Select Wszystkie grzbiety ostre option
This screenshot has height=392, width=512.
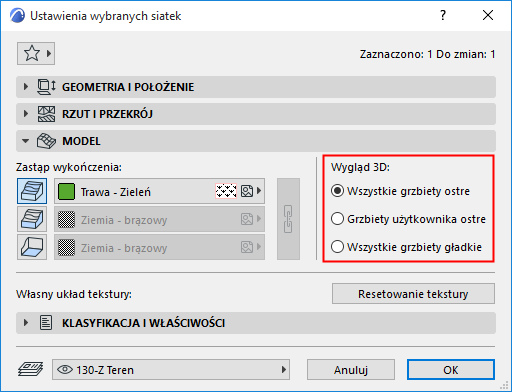[x=400, y=191]
